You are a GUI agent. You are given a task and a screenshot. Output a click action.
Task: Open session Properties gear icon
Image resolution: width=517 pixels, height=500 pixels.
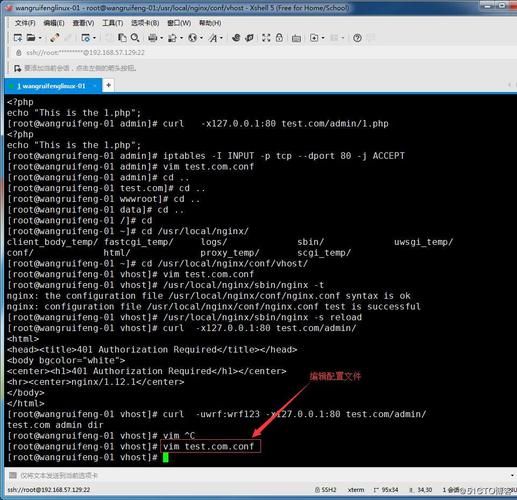(86, 38)
